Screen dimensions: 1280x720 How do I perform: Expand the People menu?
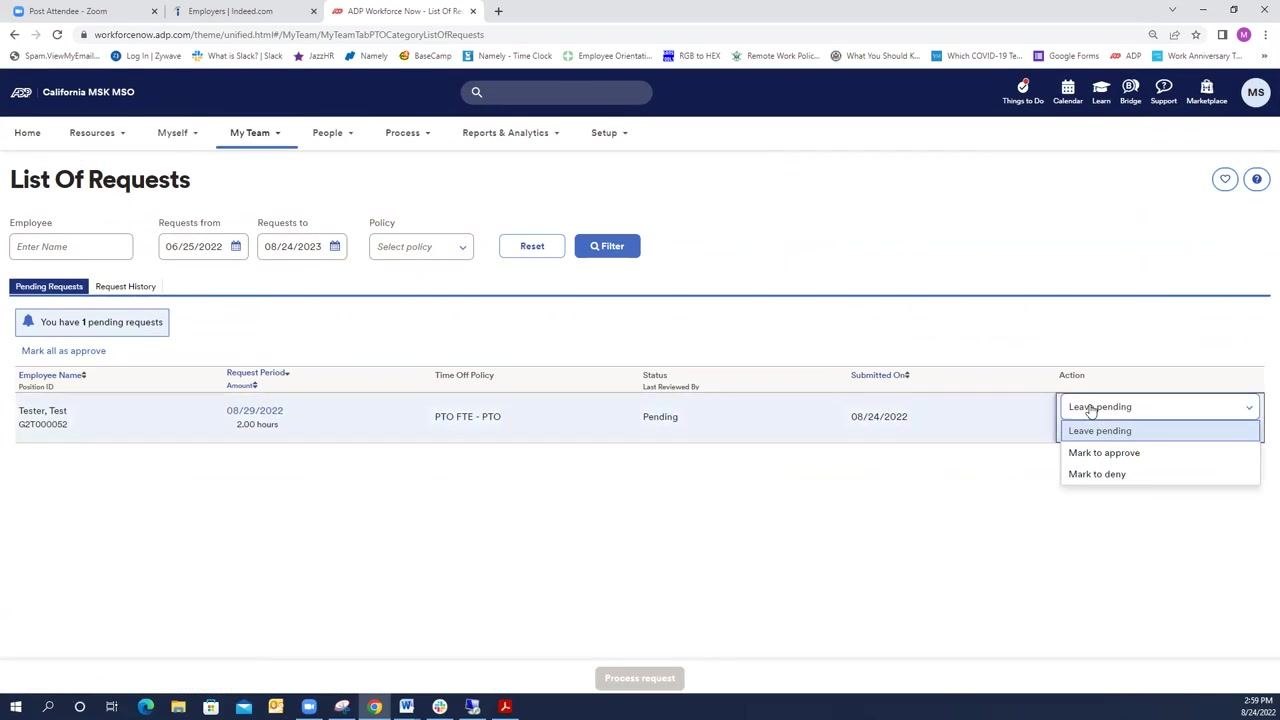332,133
